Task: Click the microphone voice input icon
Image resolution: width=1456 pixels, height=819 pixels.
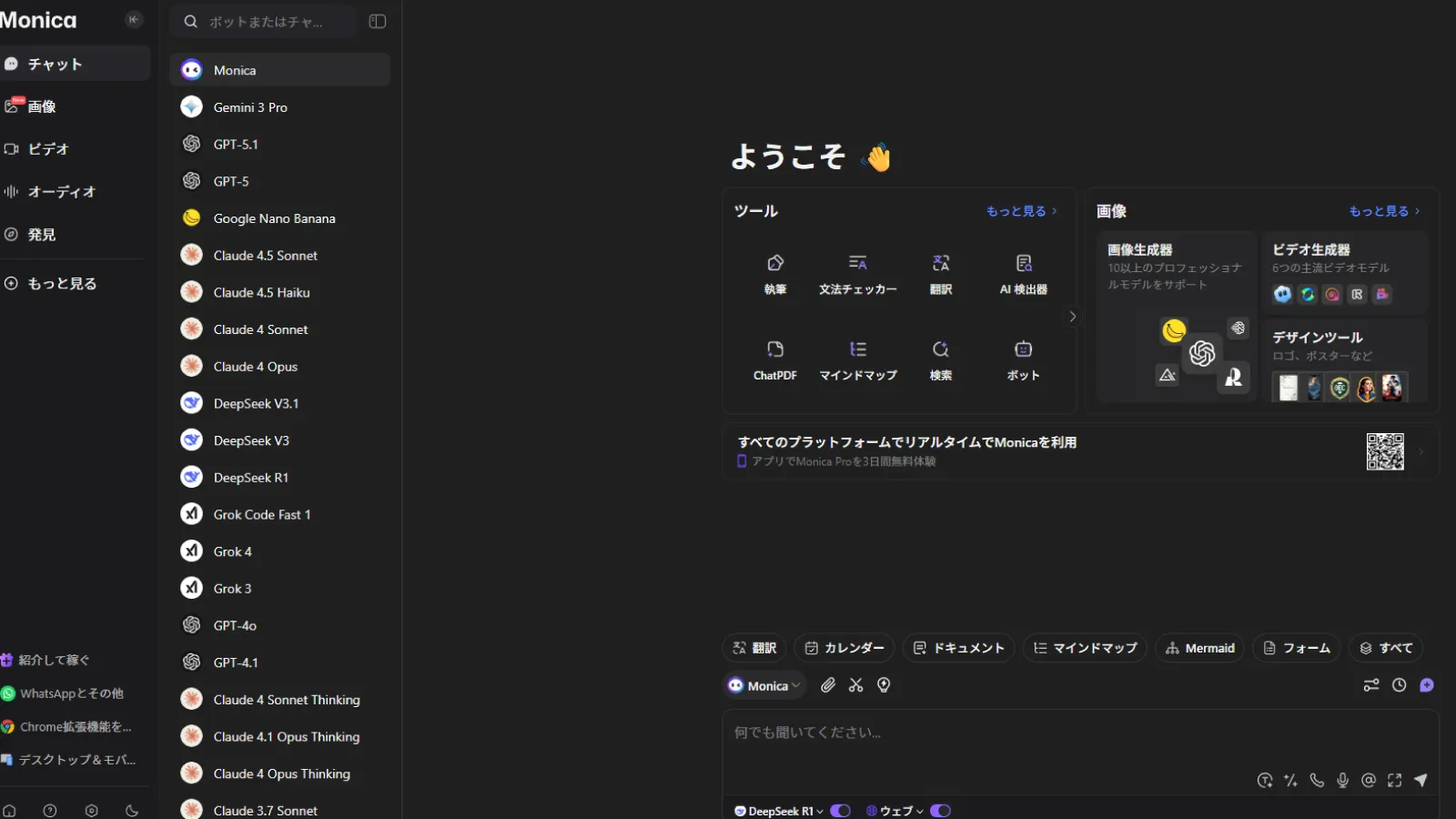Action: [x=1342, y=780]
